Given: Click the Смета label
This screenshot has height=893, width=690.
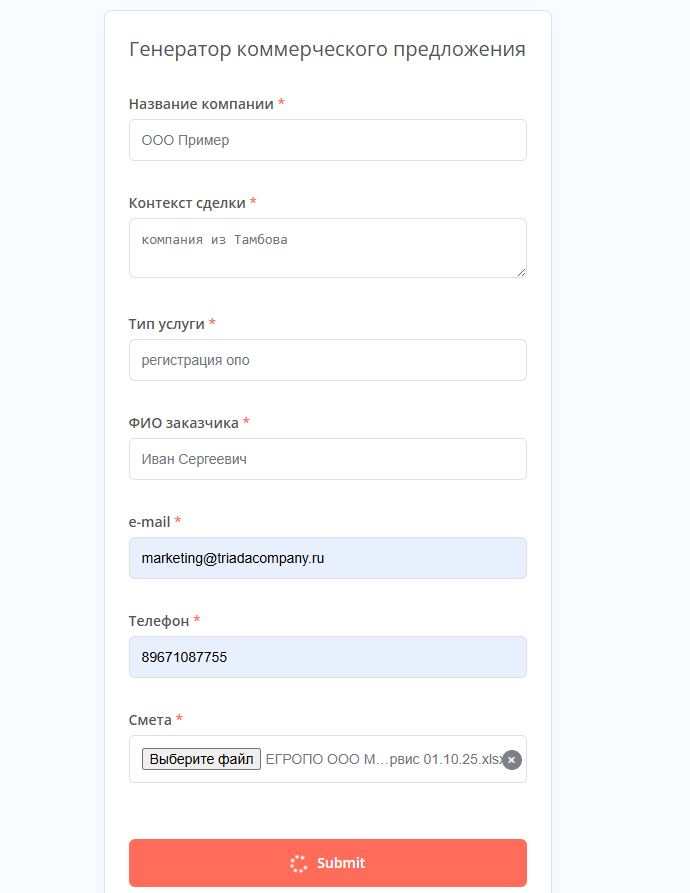Looking at the screenshot, I should pos(150,720).
